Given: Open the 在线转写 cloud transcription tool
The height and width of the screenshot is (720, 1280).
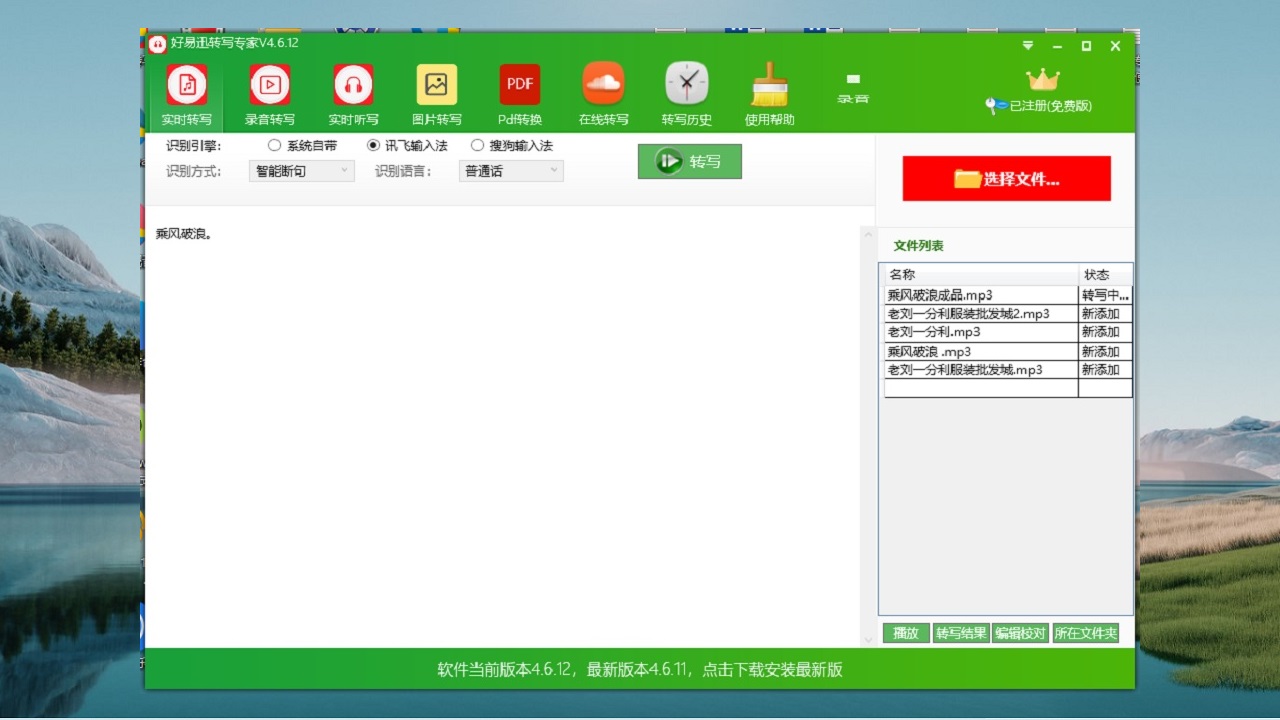Looking at the screenshot, I should tap(603, 96).
